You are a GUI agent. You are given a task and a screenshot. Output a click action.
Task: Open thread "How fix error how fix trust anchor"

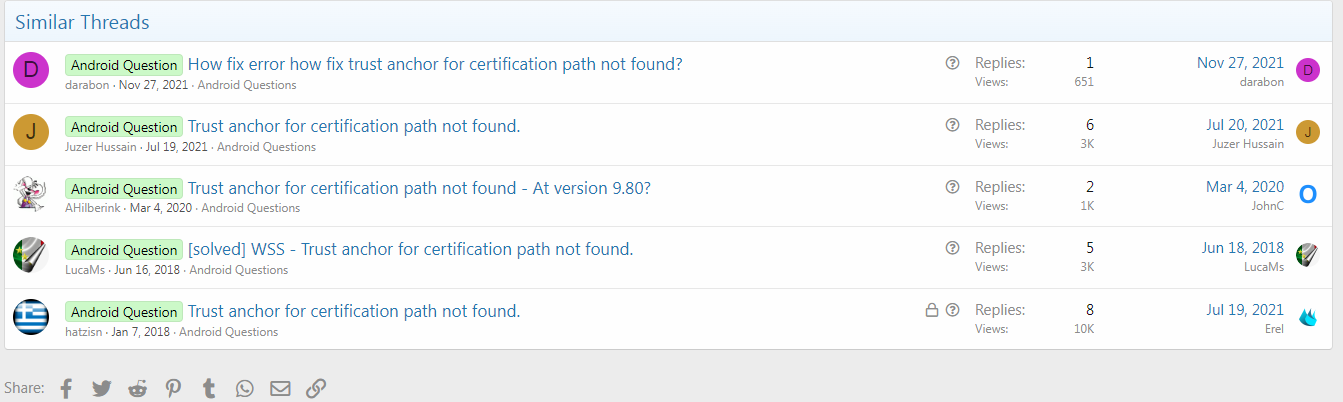click(435, 64)
